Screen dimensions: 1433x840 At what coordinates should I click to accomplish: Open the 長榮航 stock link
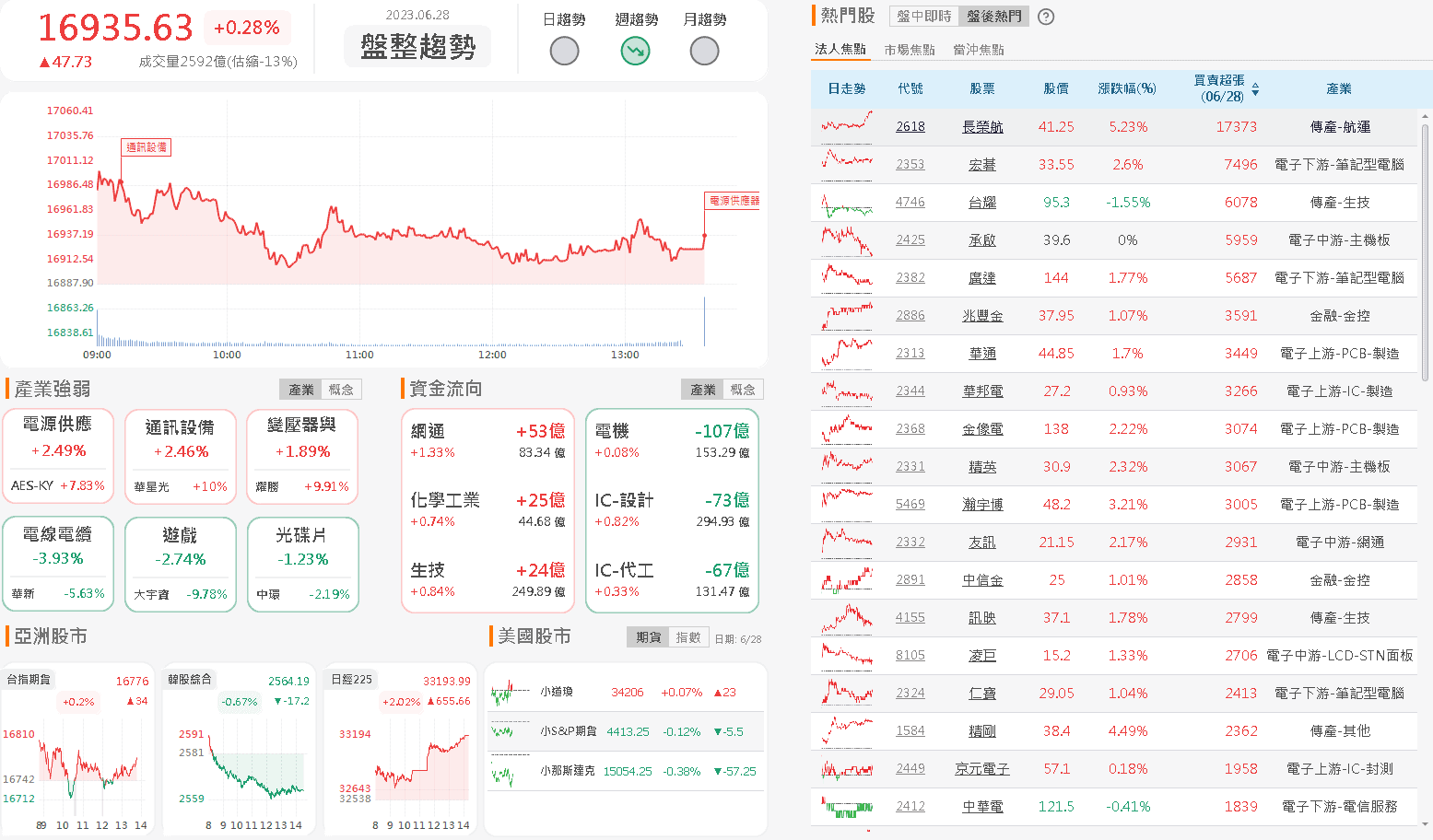[x=981, y=127]
